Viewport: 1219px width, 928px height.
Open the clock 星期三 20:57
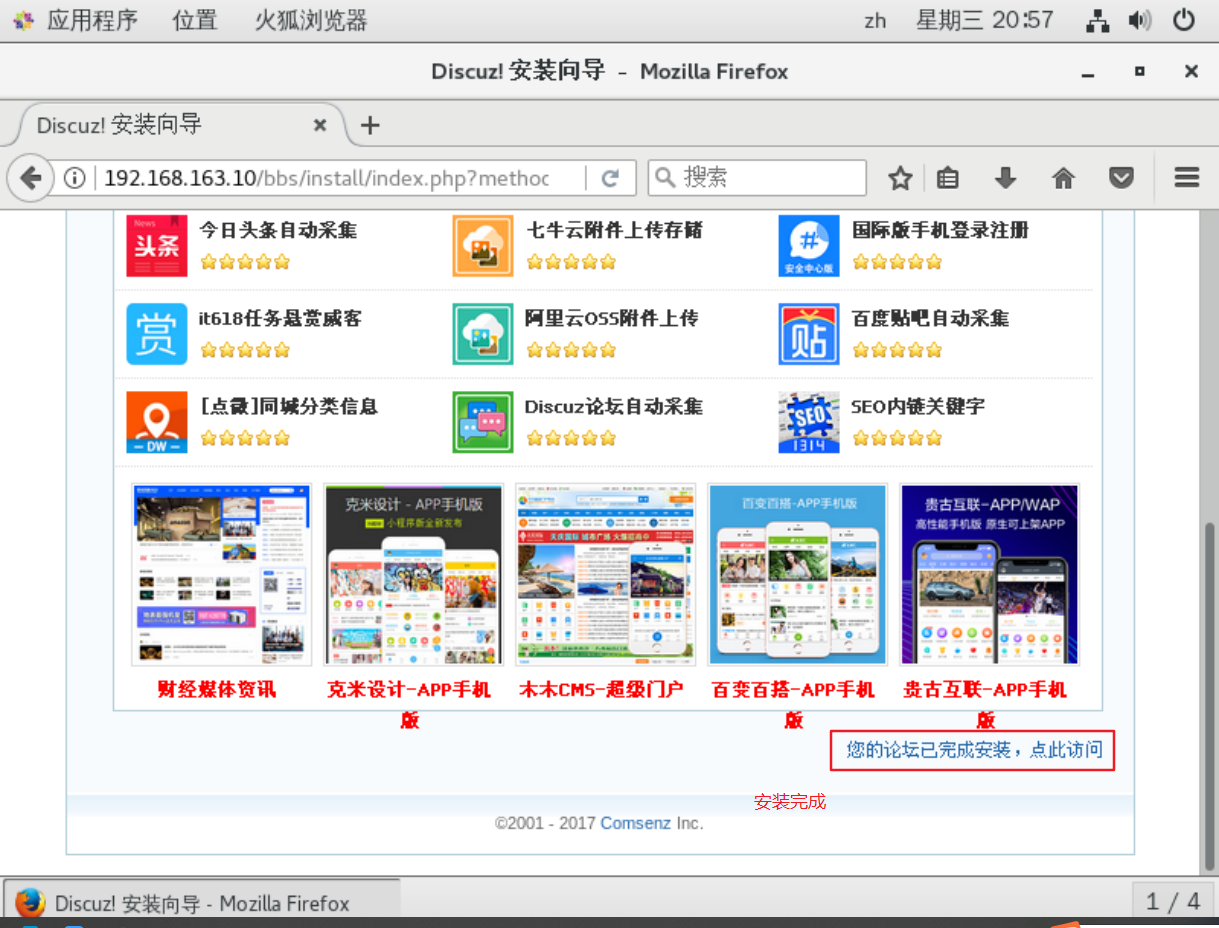[x=985, y=20]
